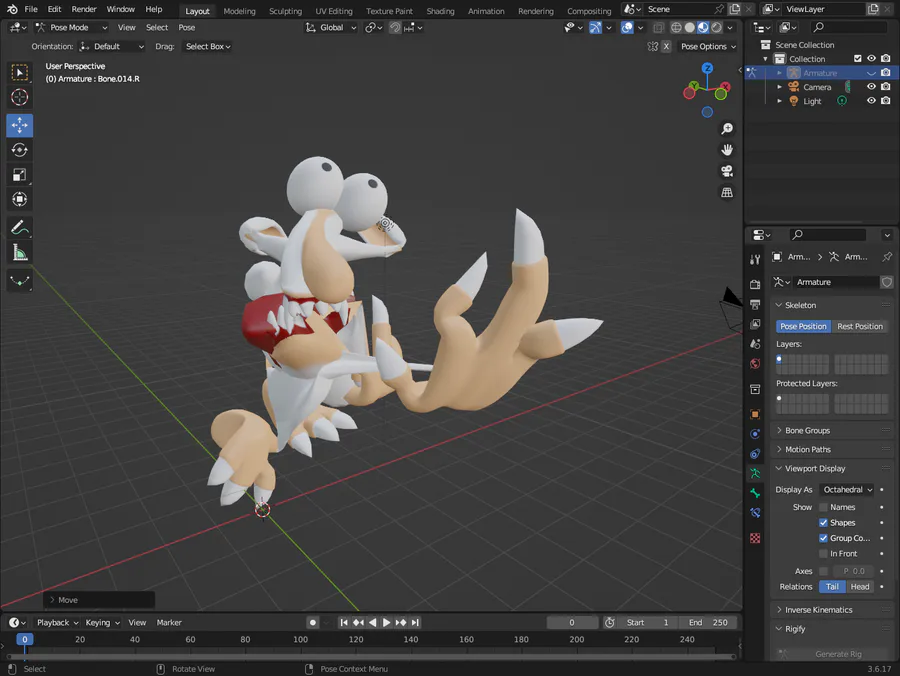Open the Orientation Default dropdown
Viewport: 900px width, 676px height.
click(111, 46)
